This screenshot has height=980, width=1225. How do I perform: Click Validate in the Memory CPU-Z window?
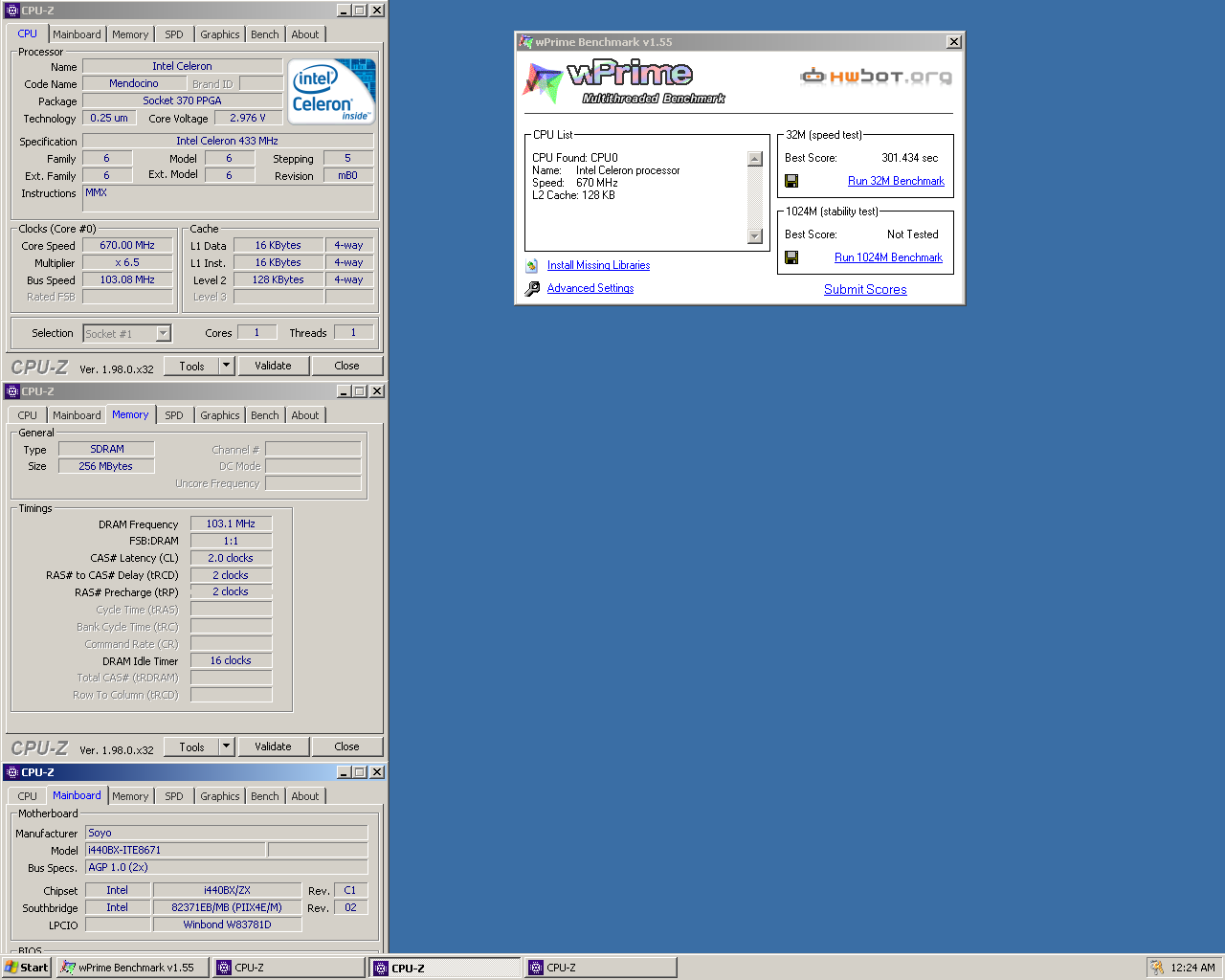coord(273,746)
